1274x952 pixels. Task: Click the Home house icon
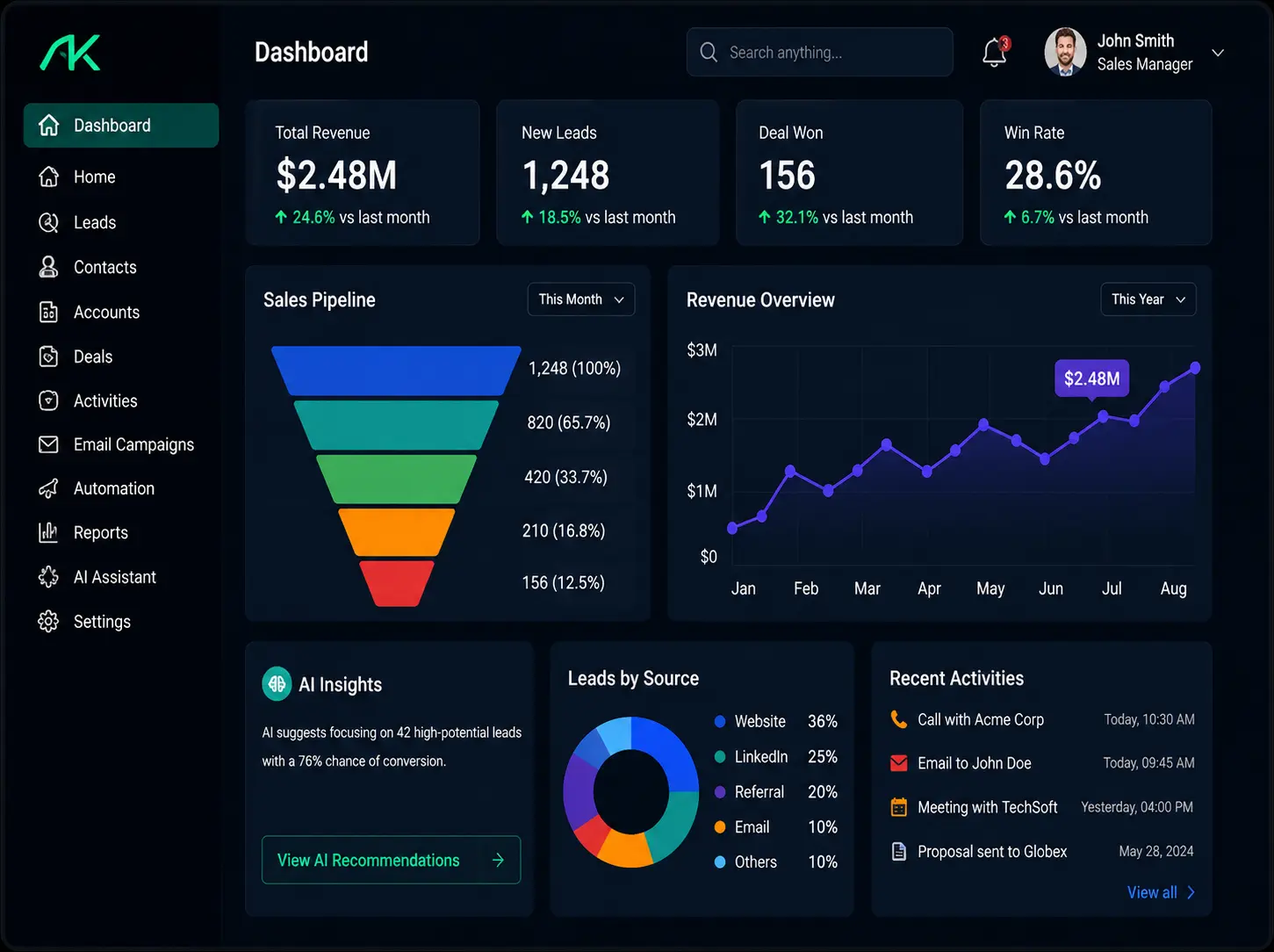pos(49,177)
